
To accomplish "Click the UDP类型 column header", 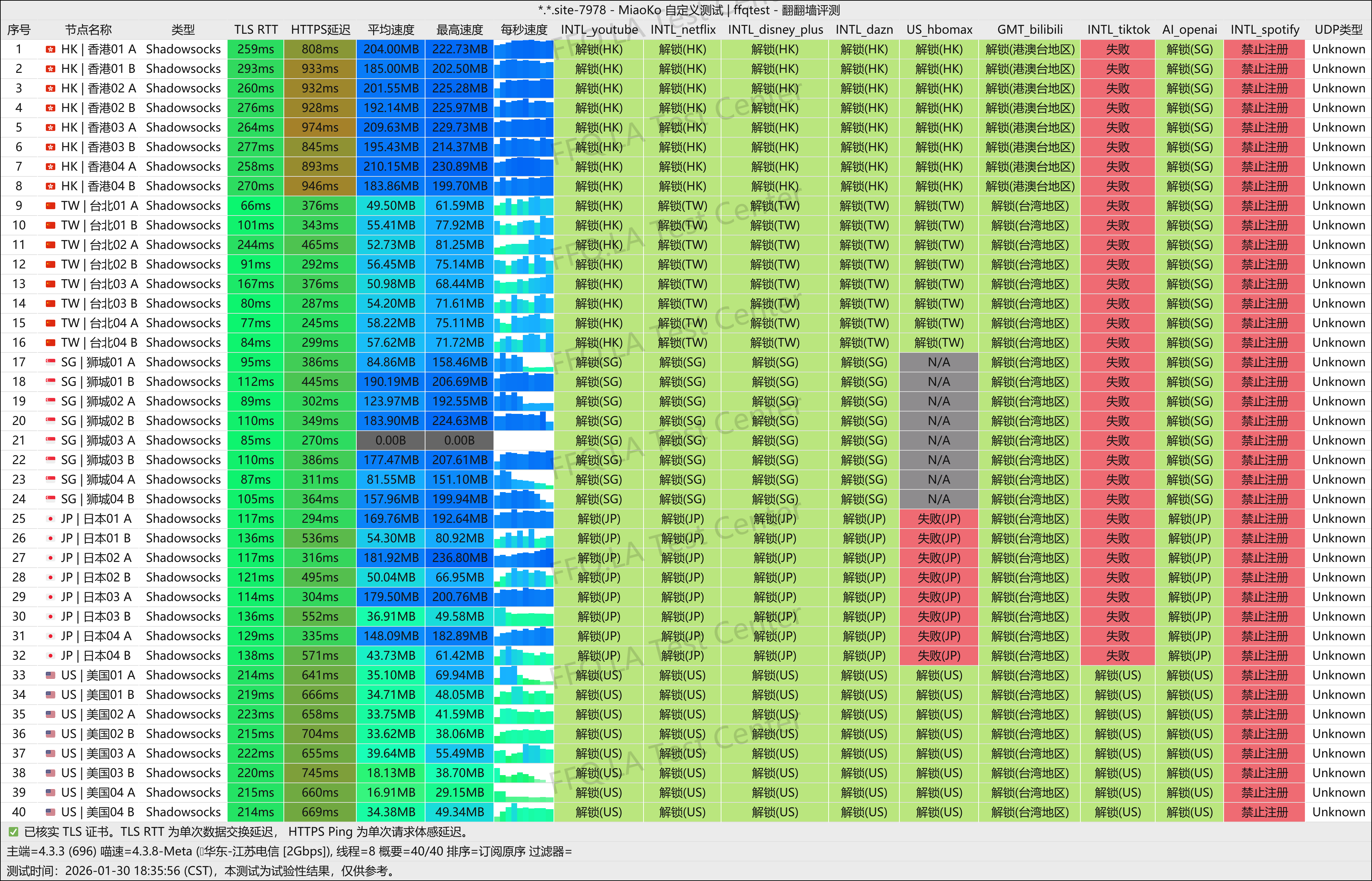I will click(x=1338, y=30).
